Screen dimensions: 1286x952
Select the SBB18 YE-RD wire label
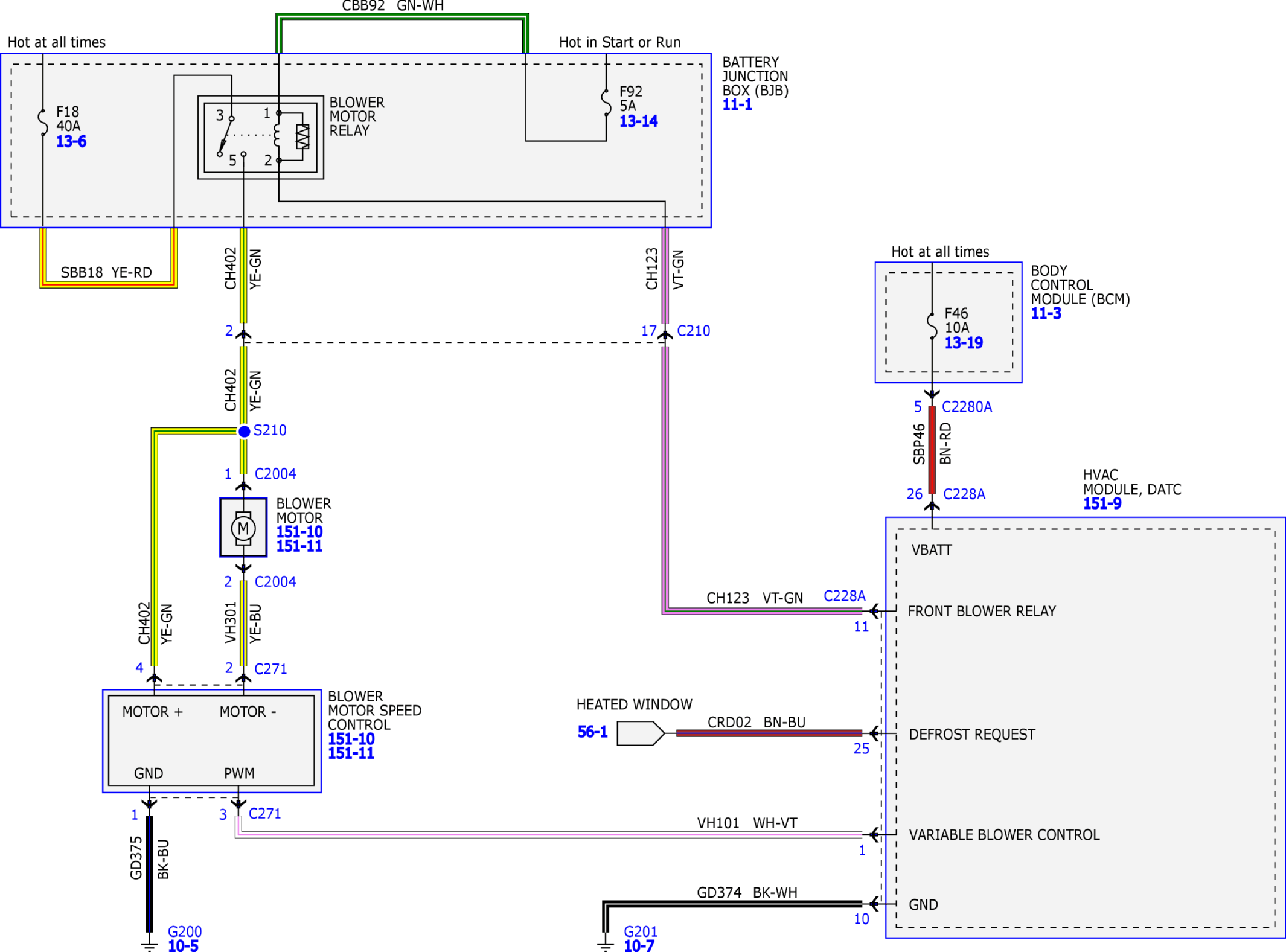click(x=106, y=273)
